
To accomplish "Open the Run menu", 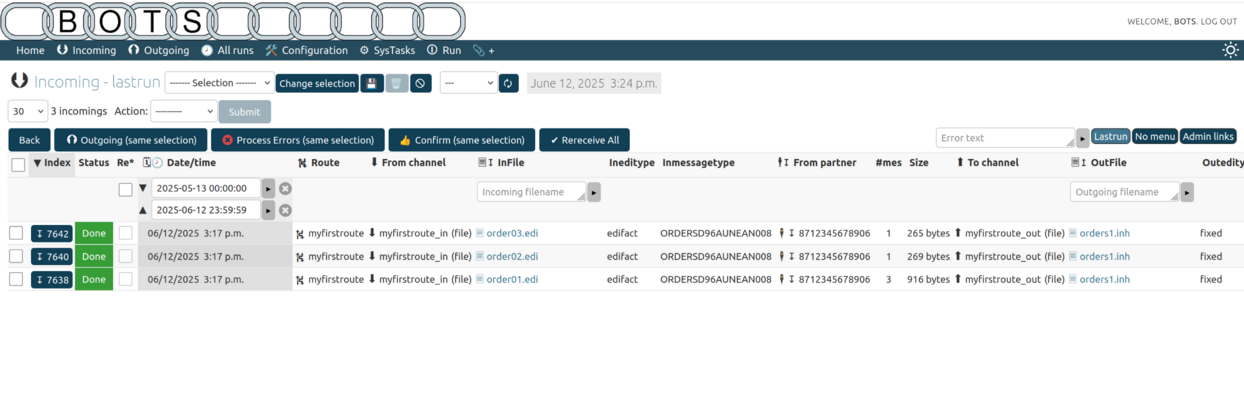I will [x=444, y=50].
